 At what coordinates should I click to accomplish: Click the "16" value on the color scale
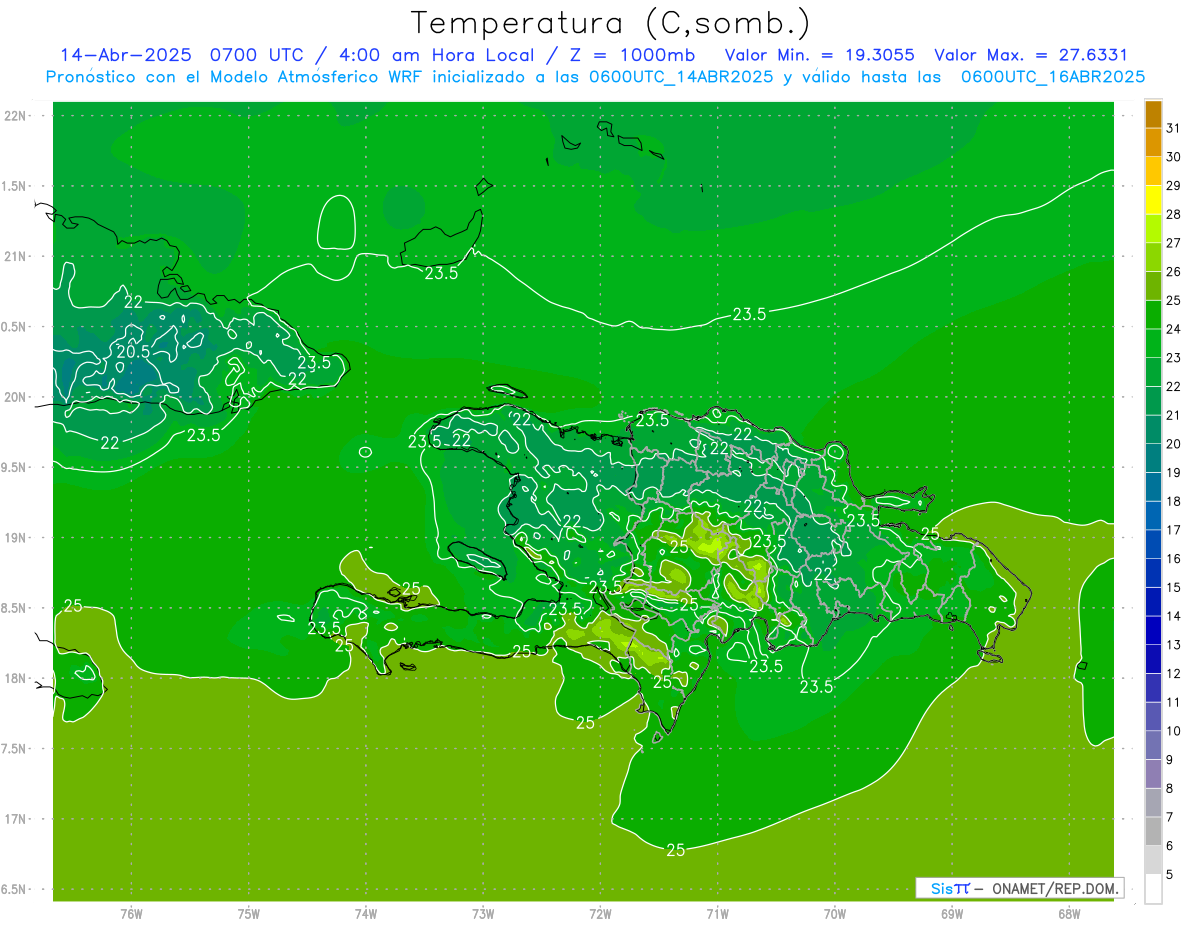(x=1174, y=558)
